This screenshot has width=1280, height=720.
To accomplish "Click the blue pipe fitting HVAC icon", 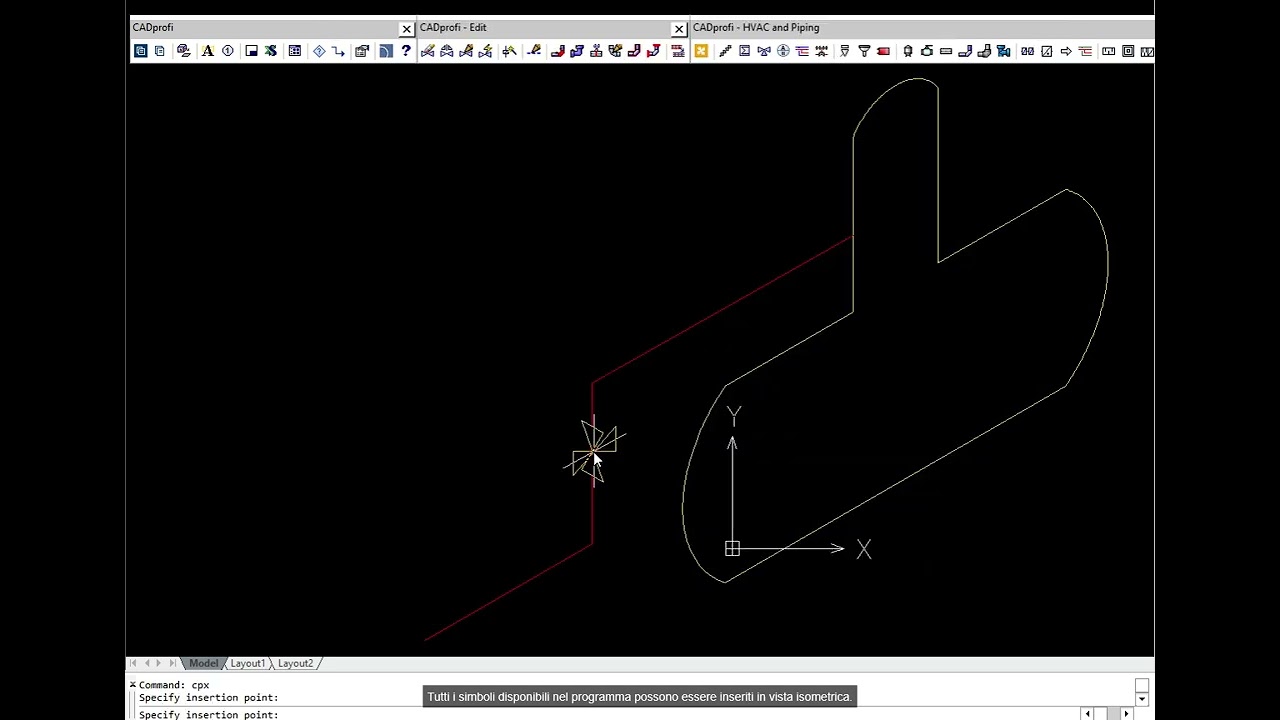I will pyautogui.click(x=1003, y=51).
